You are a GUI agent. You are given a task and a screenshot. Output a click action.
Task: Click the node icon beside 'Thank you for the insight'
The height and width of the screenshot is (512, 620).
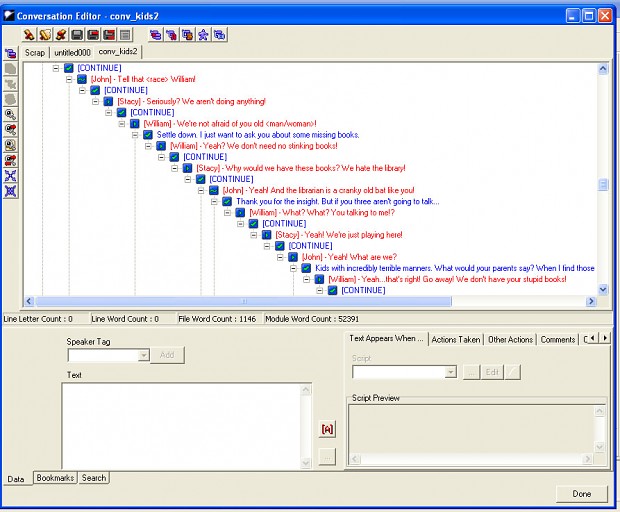point(227,202)
